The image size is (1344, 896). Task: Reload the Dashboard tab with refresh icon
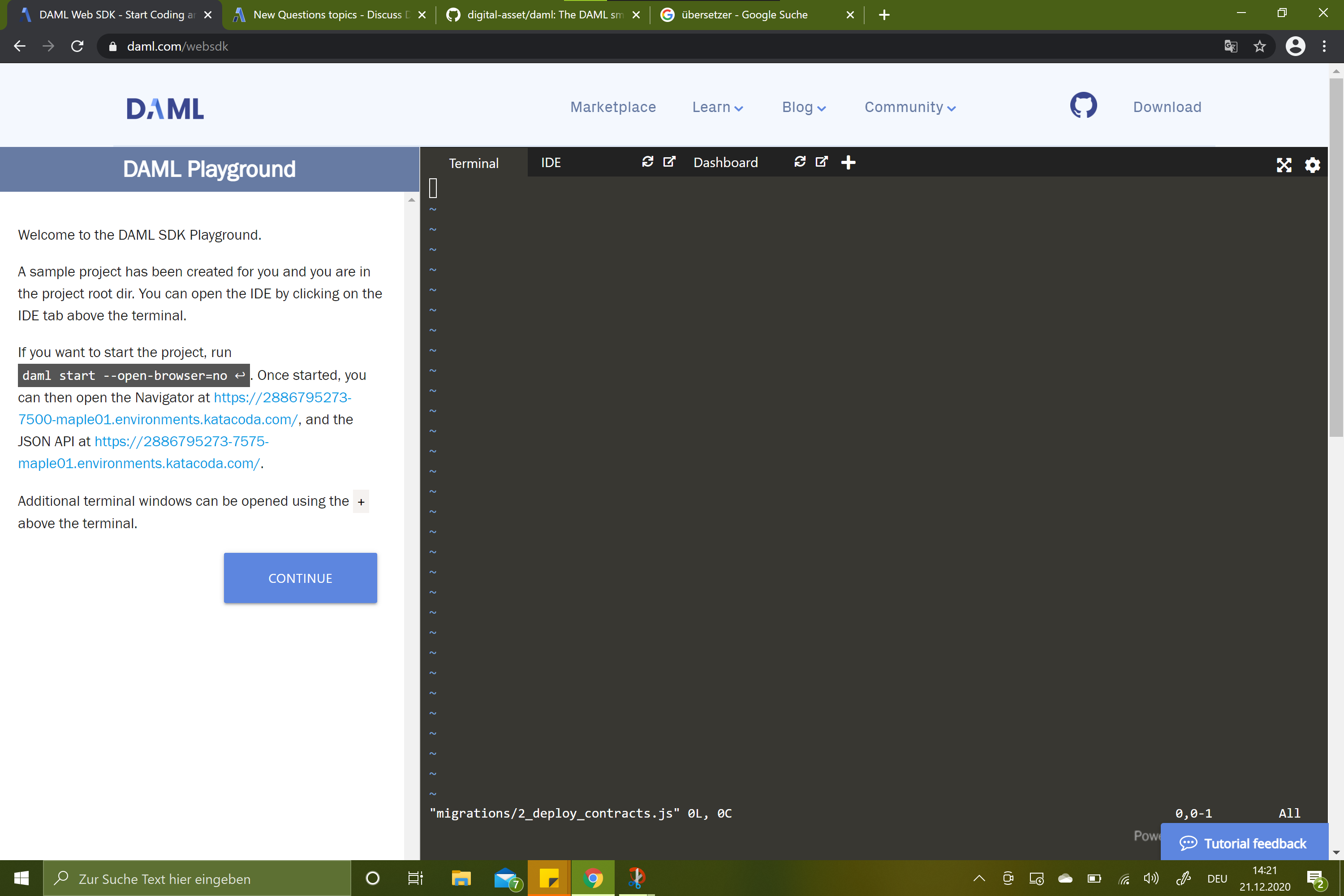coord(800,162)
